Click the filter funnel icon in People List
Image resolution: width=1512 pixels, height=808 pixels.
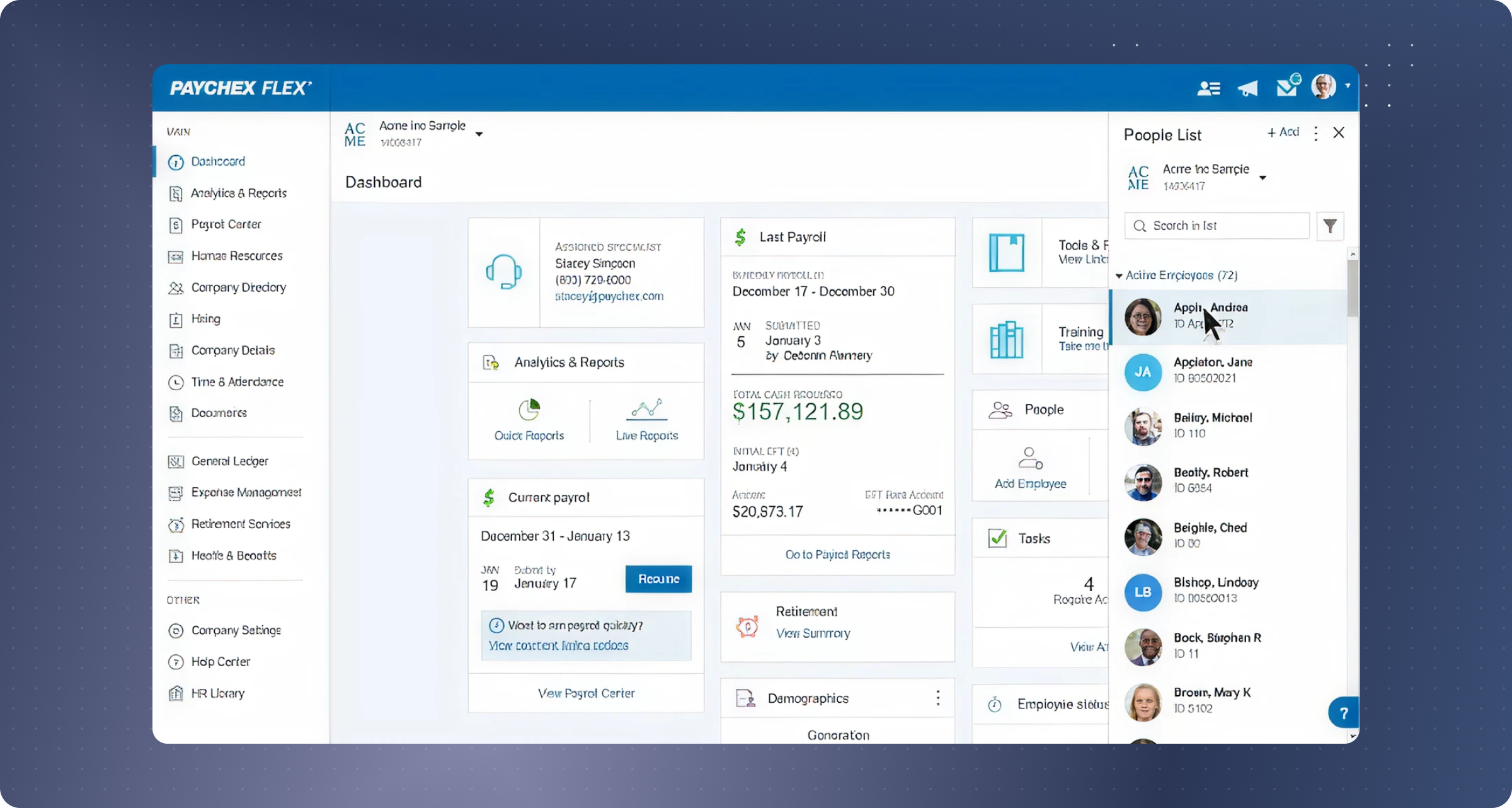click(1330, 226)
